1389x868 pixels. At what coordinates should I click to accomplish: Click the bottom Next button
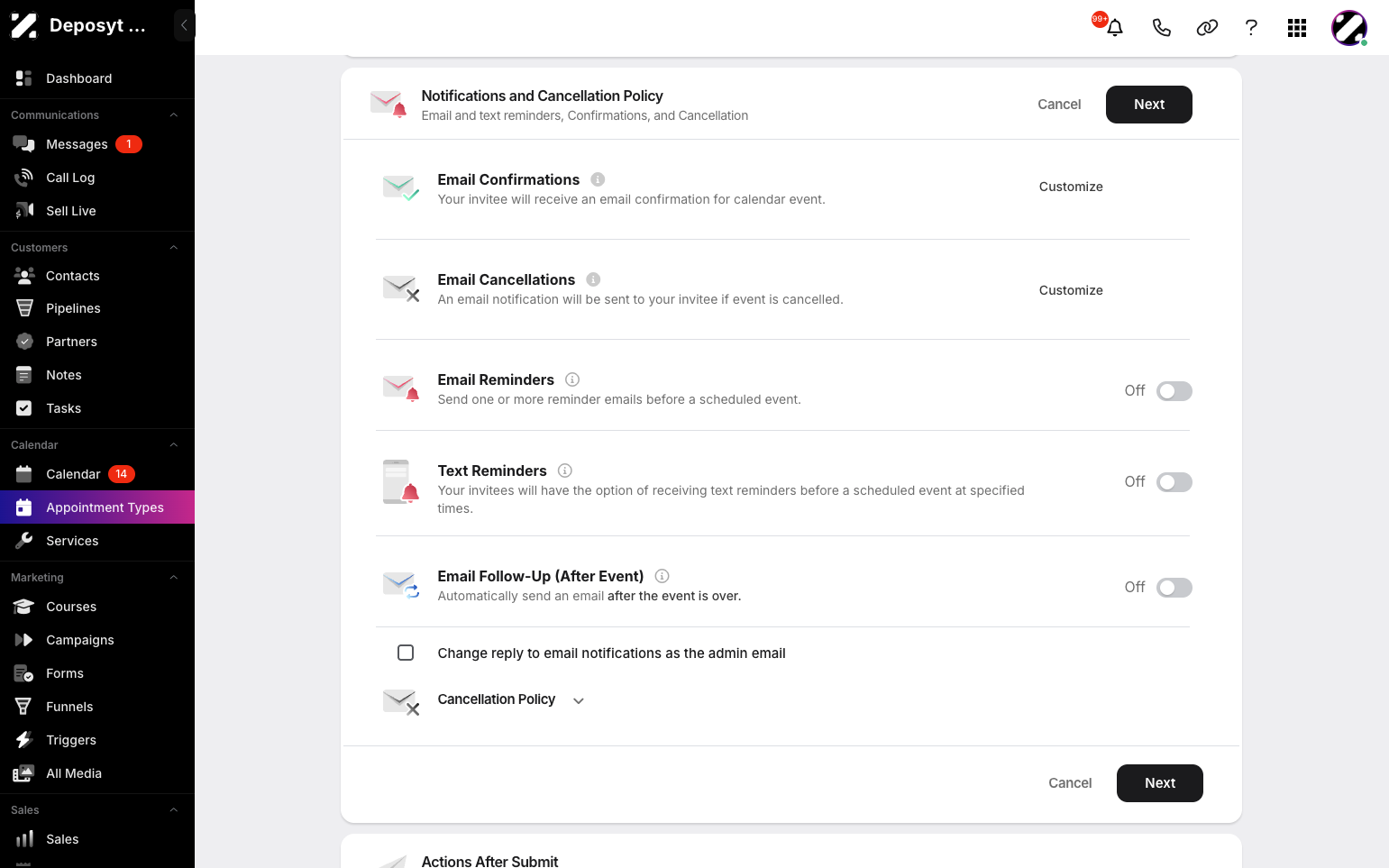point(1160,783)
